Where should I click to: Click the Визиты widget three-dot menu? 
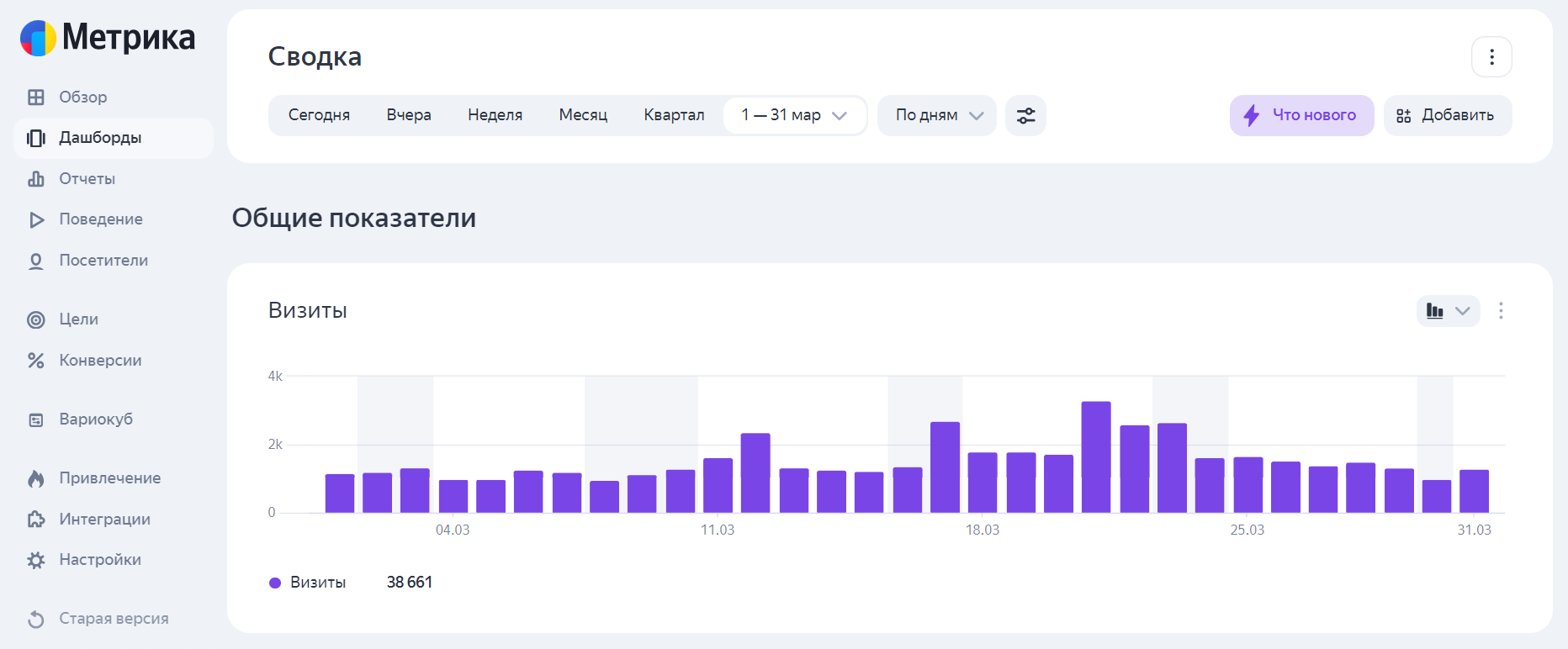click(x=1501, y=311)
